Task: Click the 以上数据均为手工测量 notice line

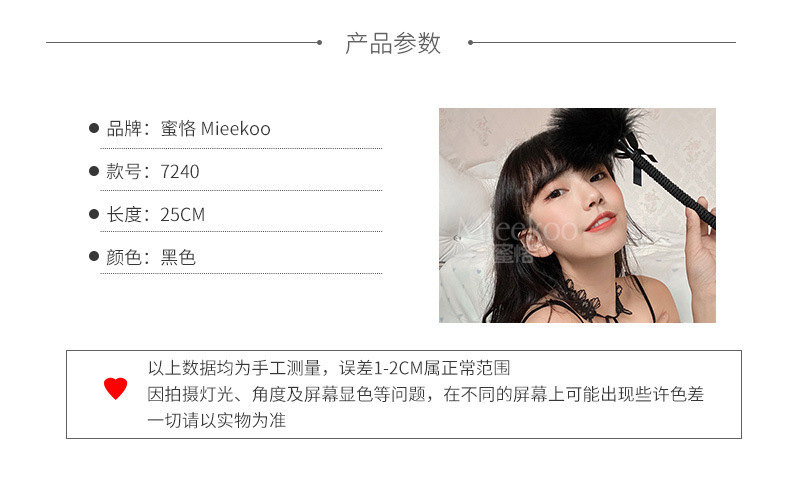Action: point(329,368)
